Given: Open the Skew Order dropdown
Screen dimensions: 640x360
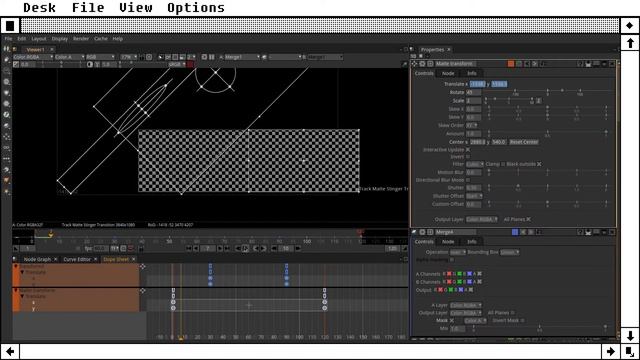Looking at the screenshot, I should point(472,125).
